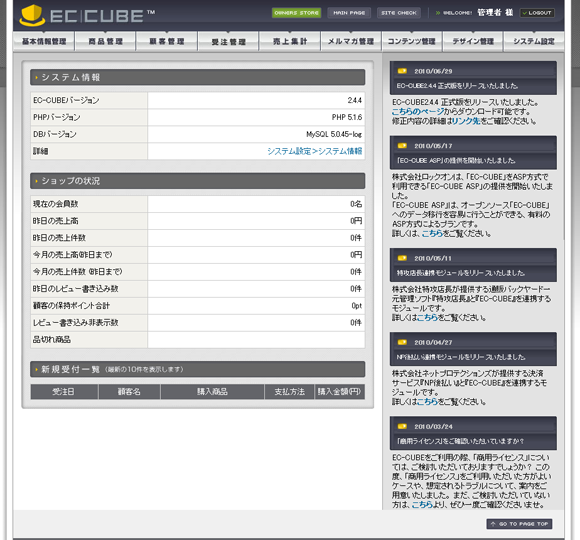Viewport: 580px width, 540px height.
Task: Click the yellow icon beside 2010/04/27
Action: (x=402, y=342)
